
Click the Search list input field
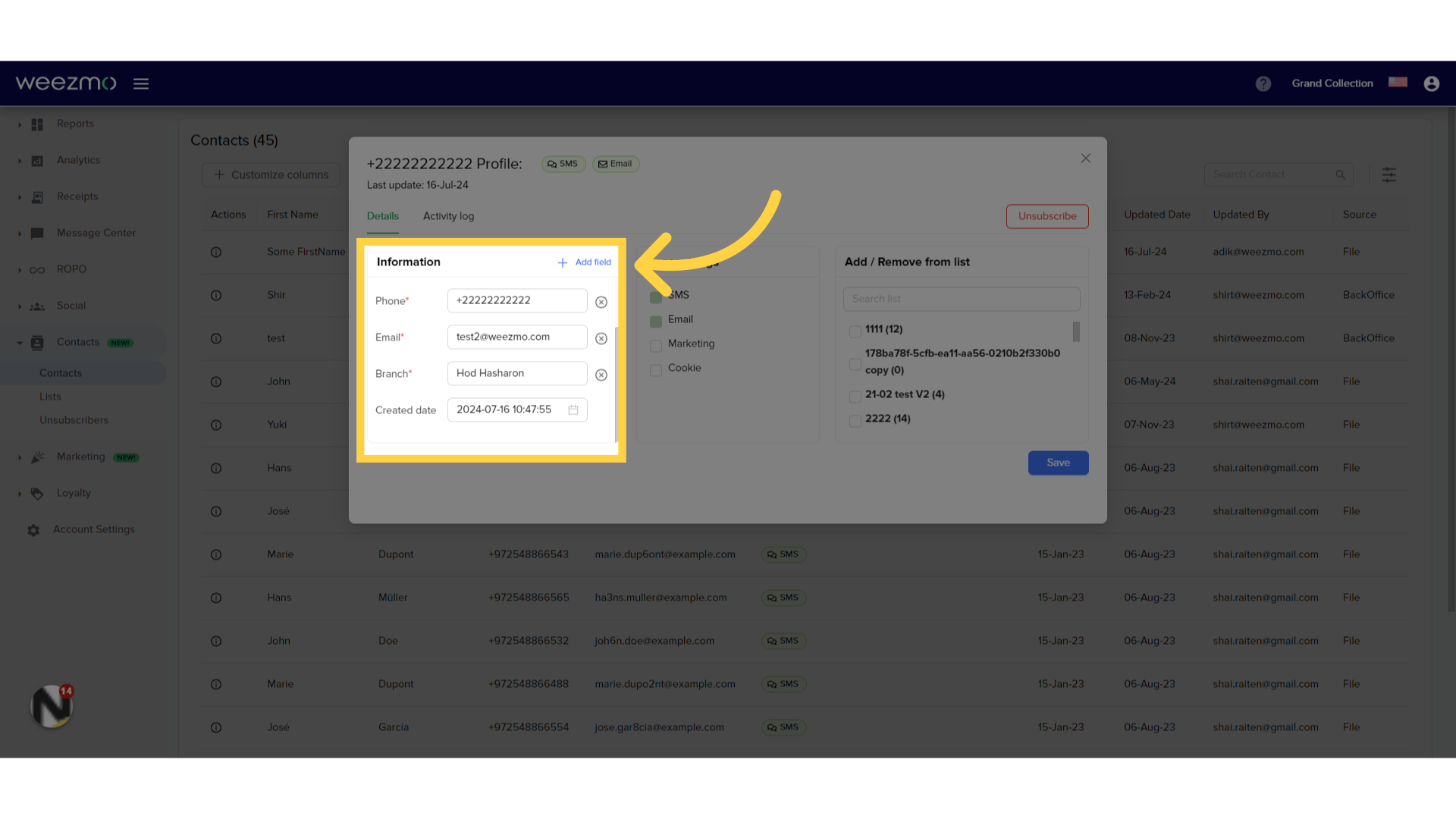tap(962, 299)
